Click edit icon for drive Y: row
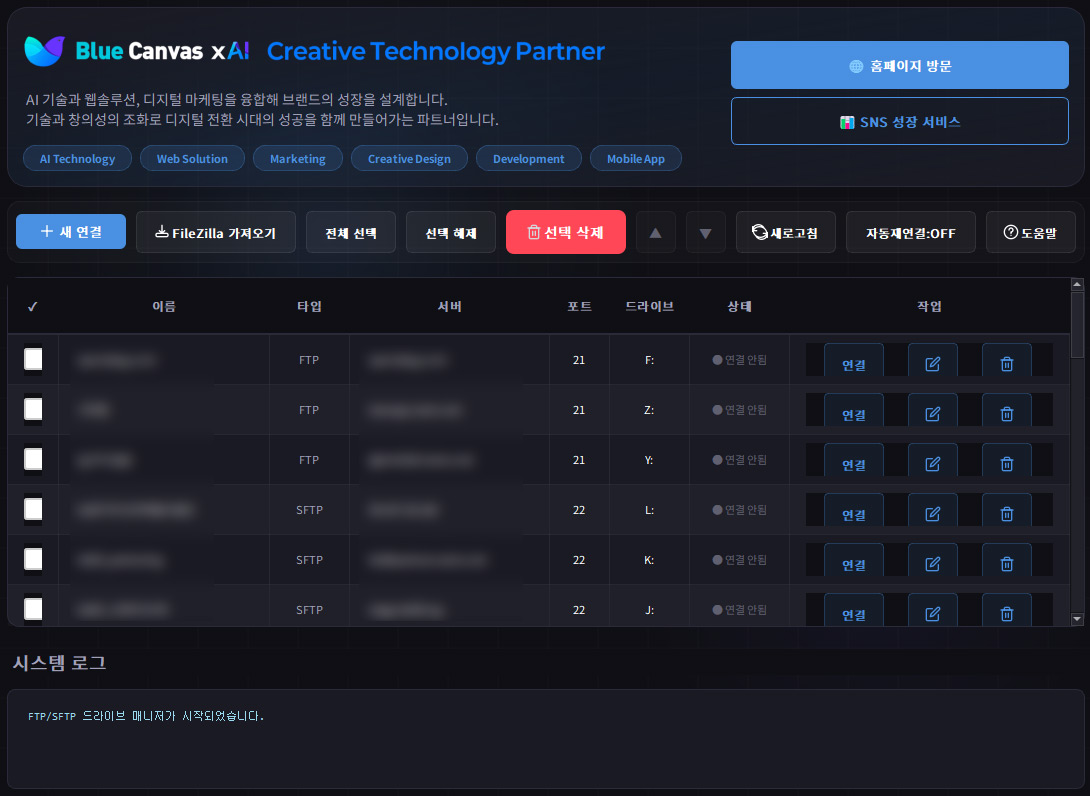 932,463
